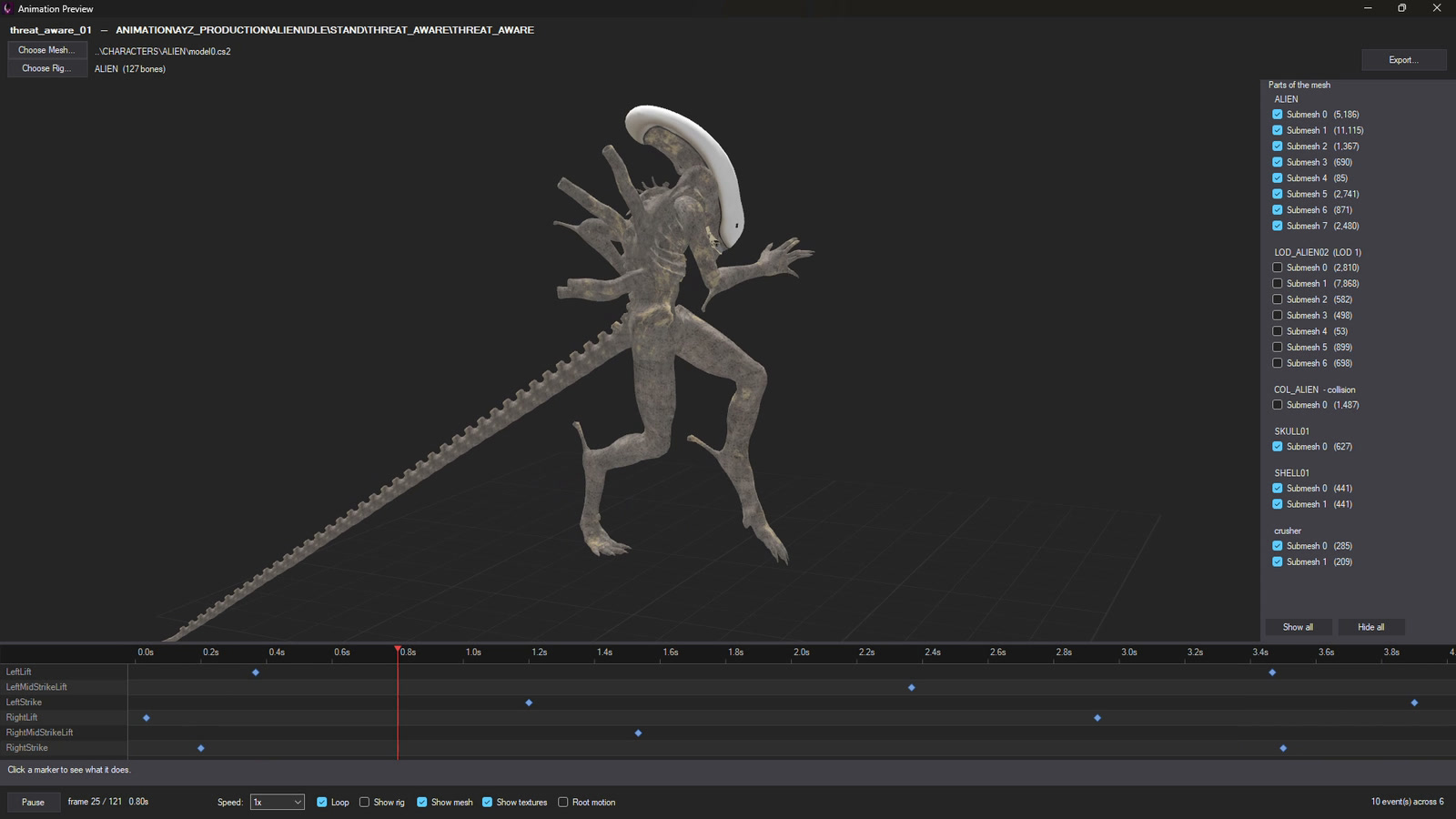Click the ALIEN (127 bones) rig text
Image resolution: width=1456 pixels, height=819 pixels.
tap(130, 69)
